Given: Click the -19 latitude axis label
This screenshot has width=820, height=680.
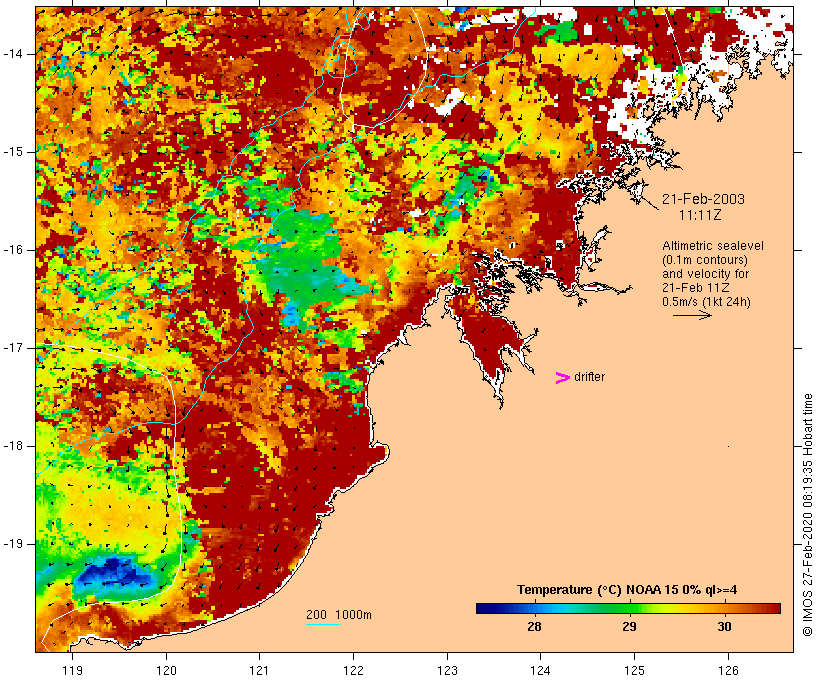Looking at the screenshot, I should point(13,544).
